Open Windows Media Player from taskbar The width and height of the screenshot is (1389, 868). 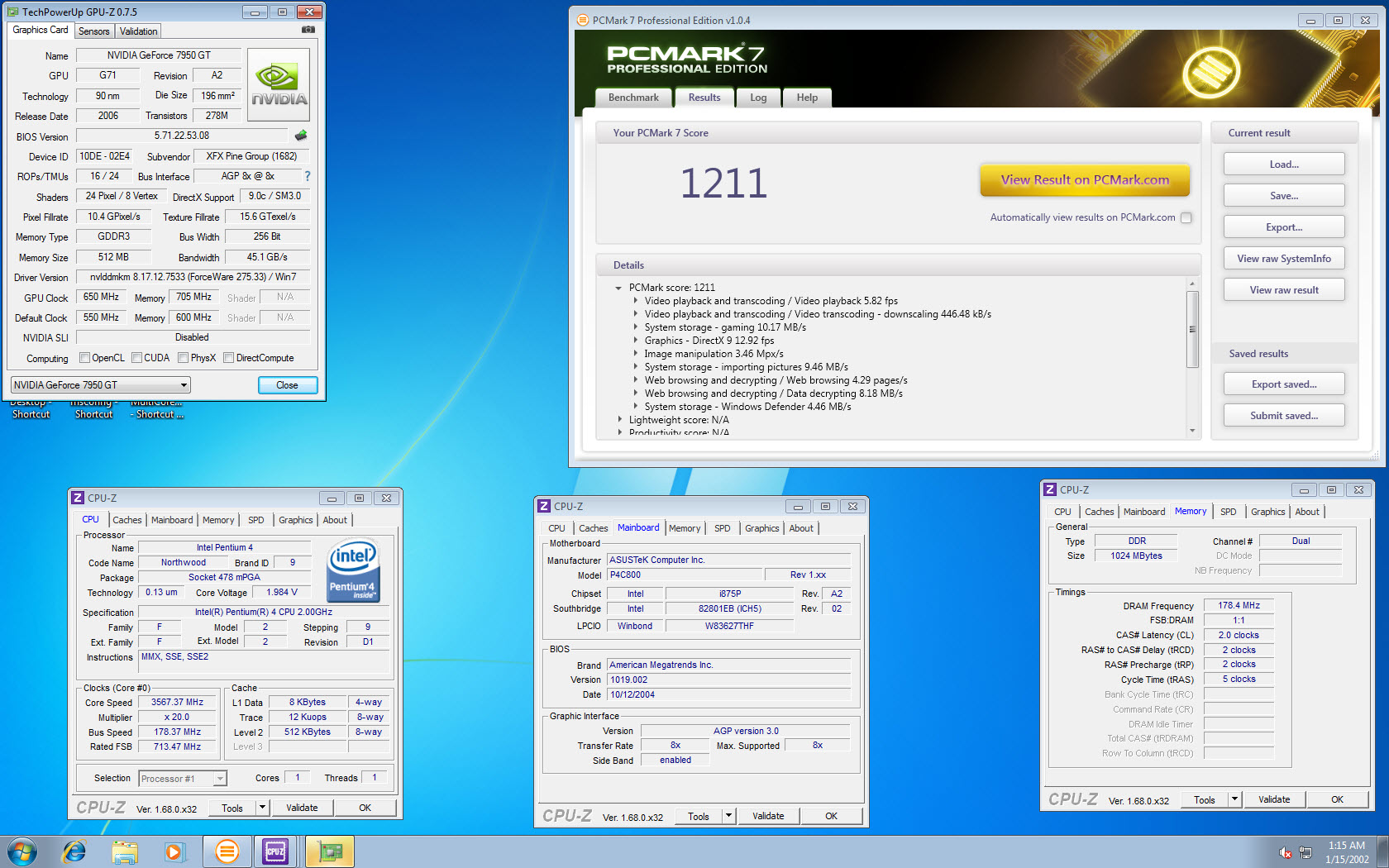coord(174,851)
